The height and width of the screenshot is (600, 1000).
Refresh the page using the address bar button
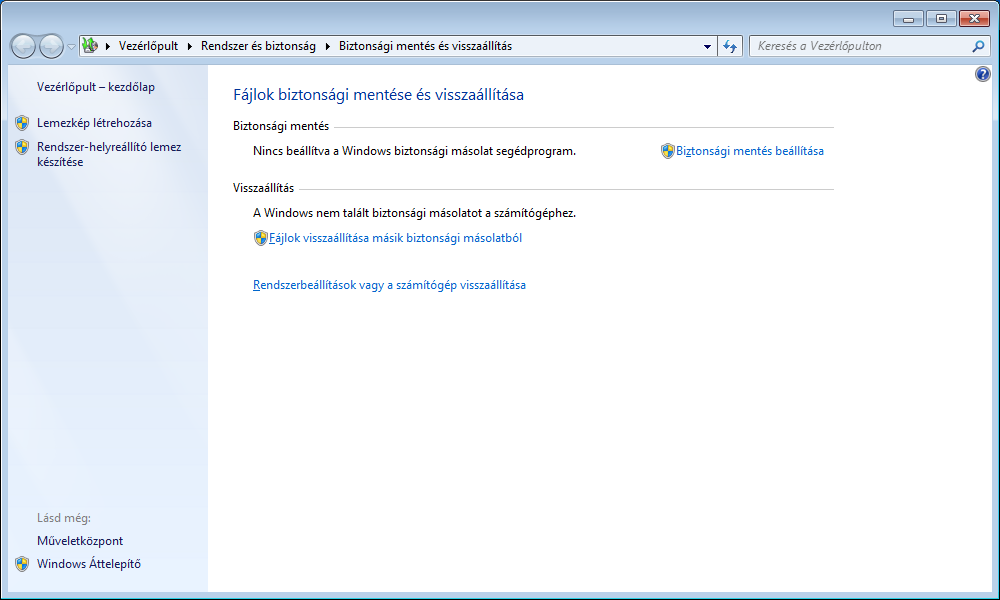pyautogui.click(x=730, y=46)
